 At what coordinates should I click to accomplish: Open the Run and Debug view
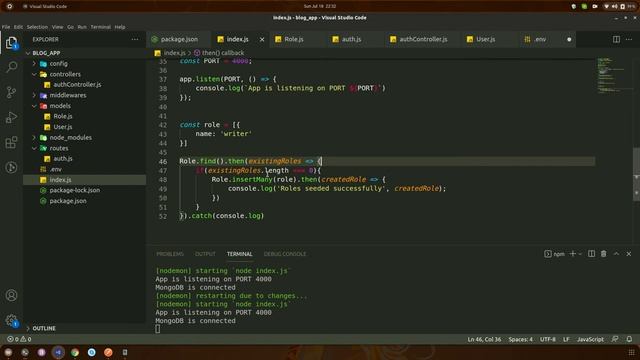tap(11, 118)
